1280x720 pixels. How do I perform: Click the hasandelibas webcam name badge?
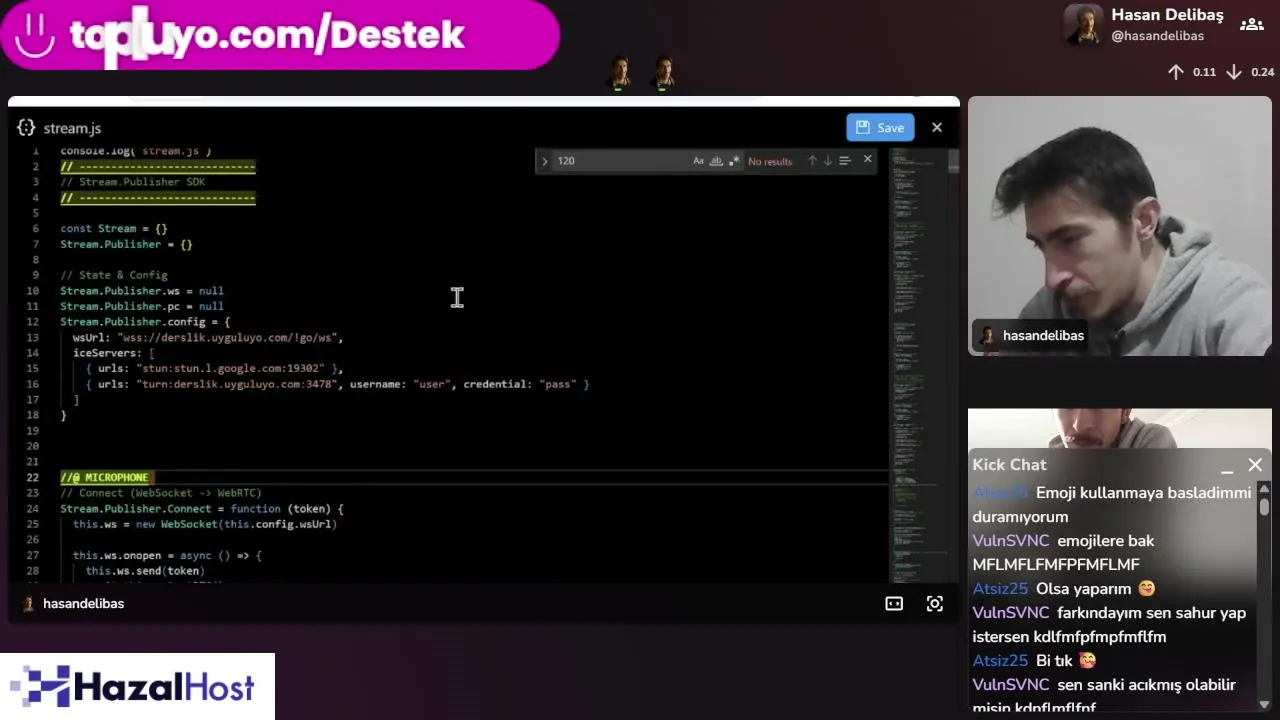pos(1032,336)
